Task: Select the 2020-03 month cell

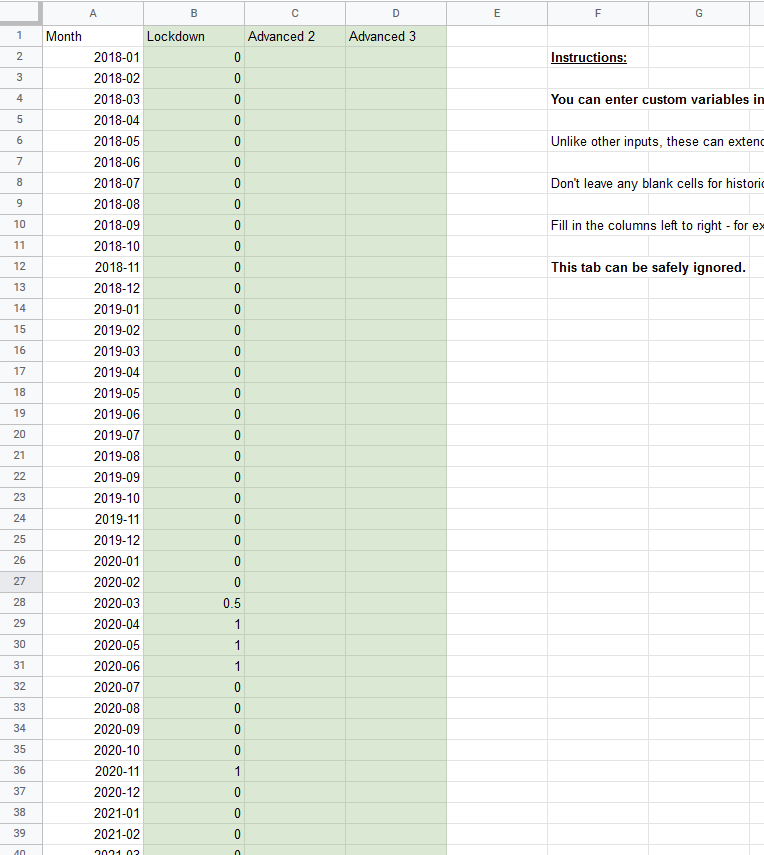Action: pyautogui.click(x=93, y=603)
